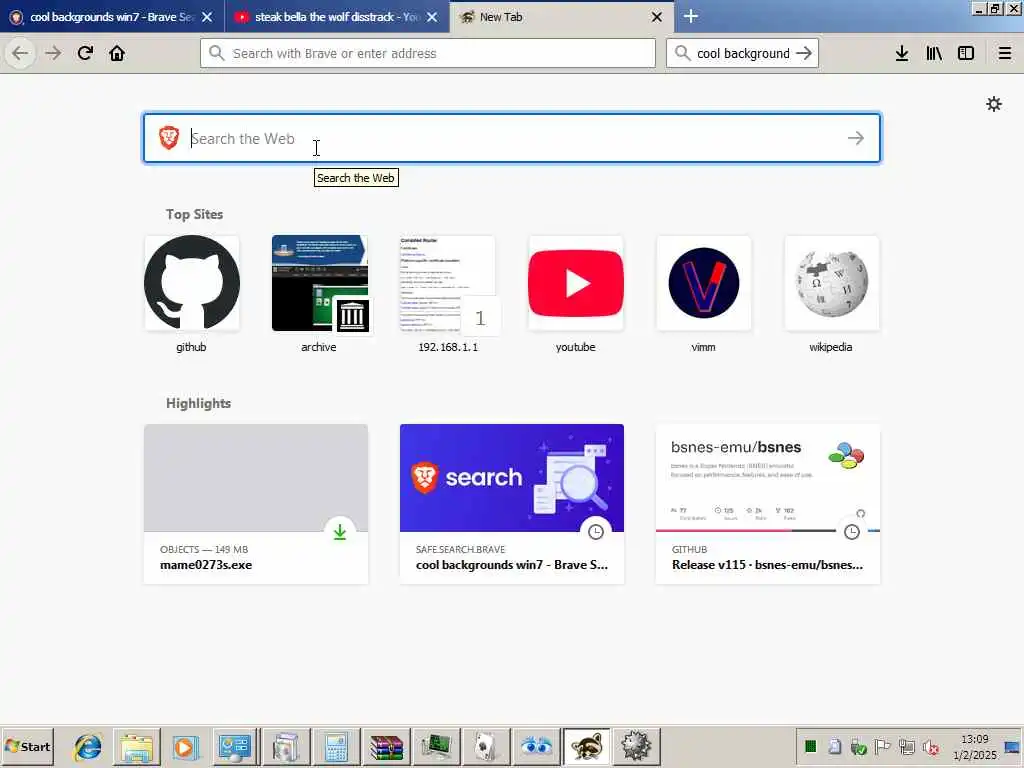Close the 'cool backgrounds win7' tab
Screen dimensions: 1024x768
coord(207,17)
